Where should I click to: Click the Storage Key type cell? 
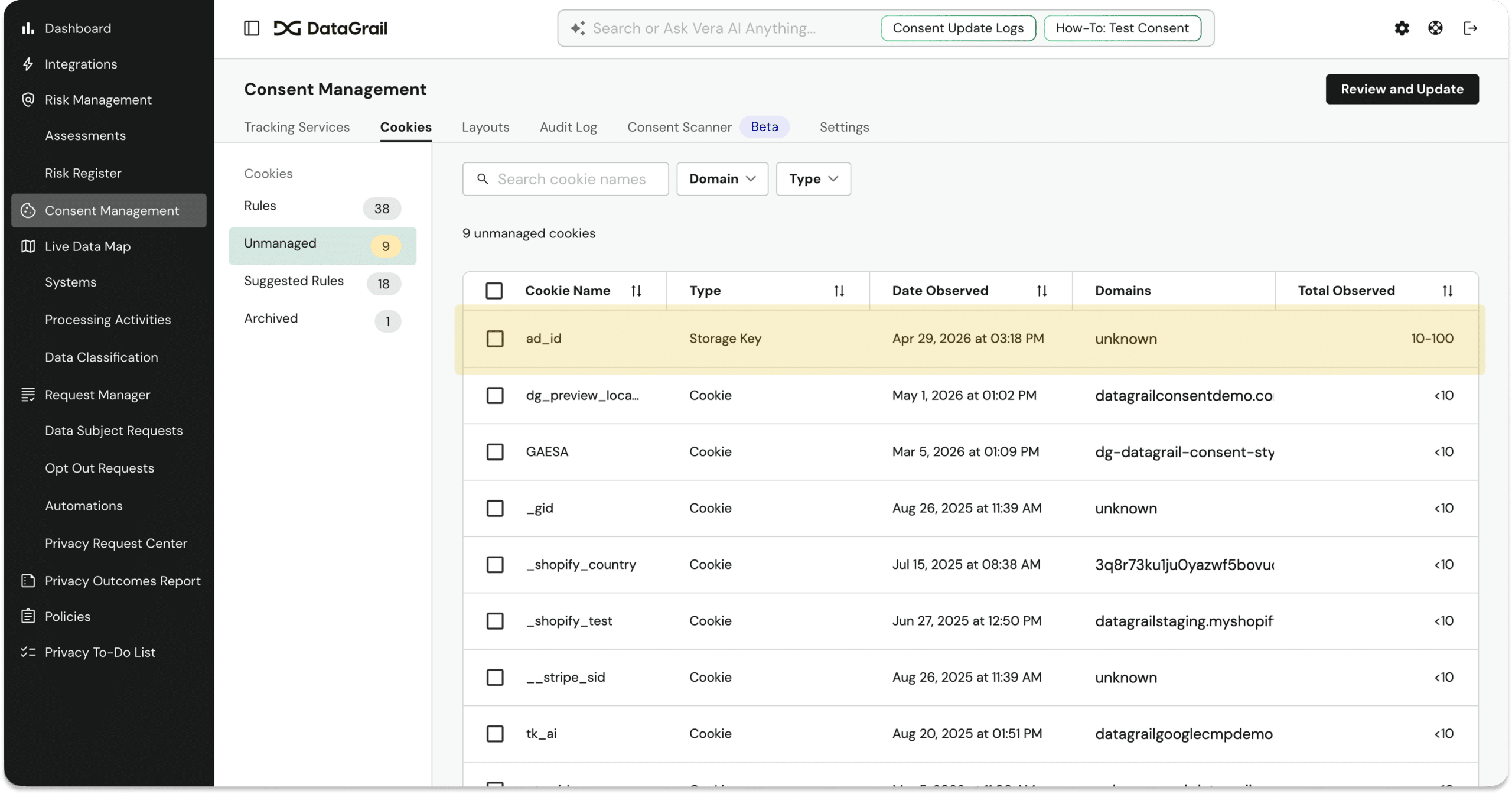(x=725, y=339)
